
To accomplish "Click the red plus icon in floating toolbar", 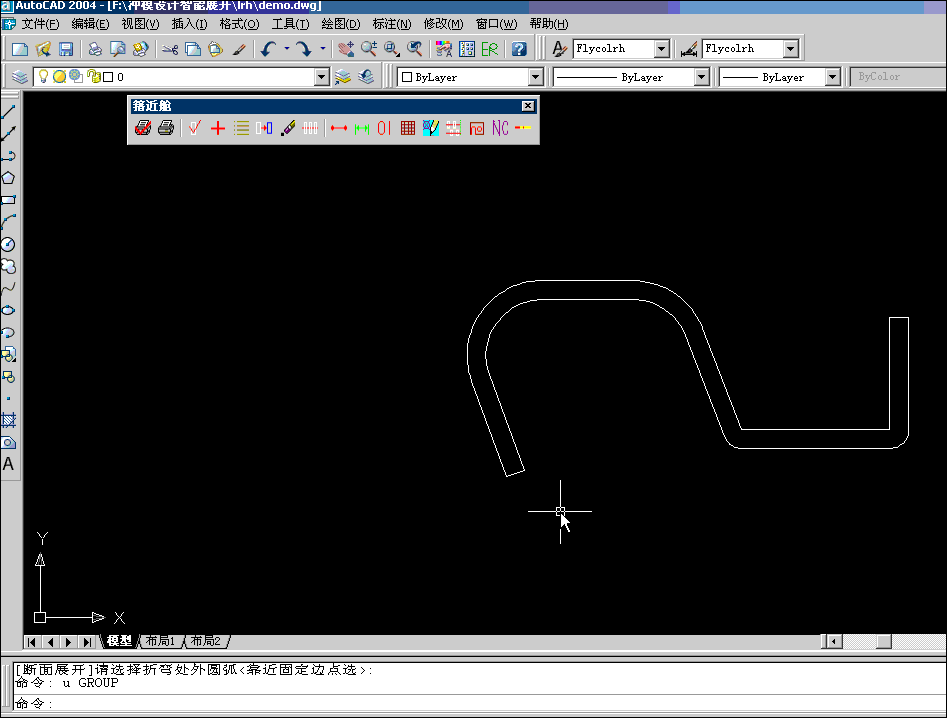I will coord(217,128).
